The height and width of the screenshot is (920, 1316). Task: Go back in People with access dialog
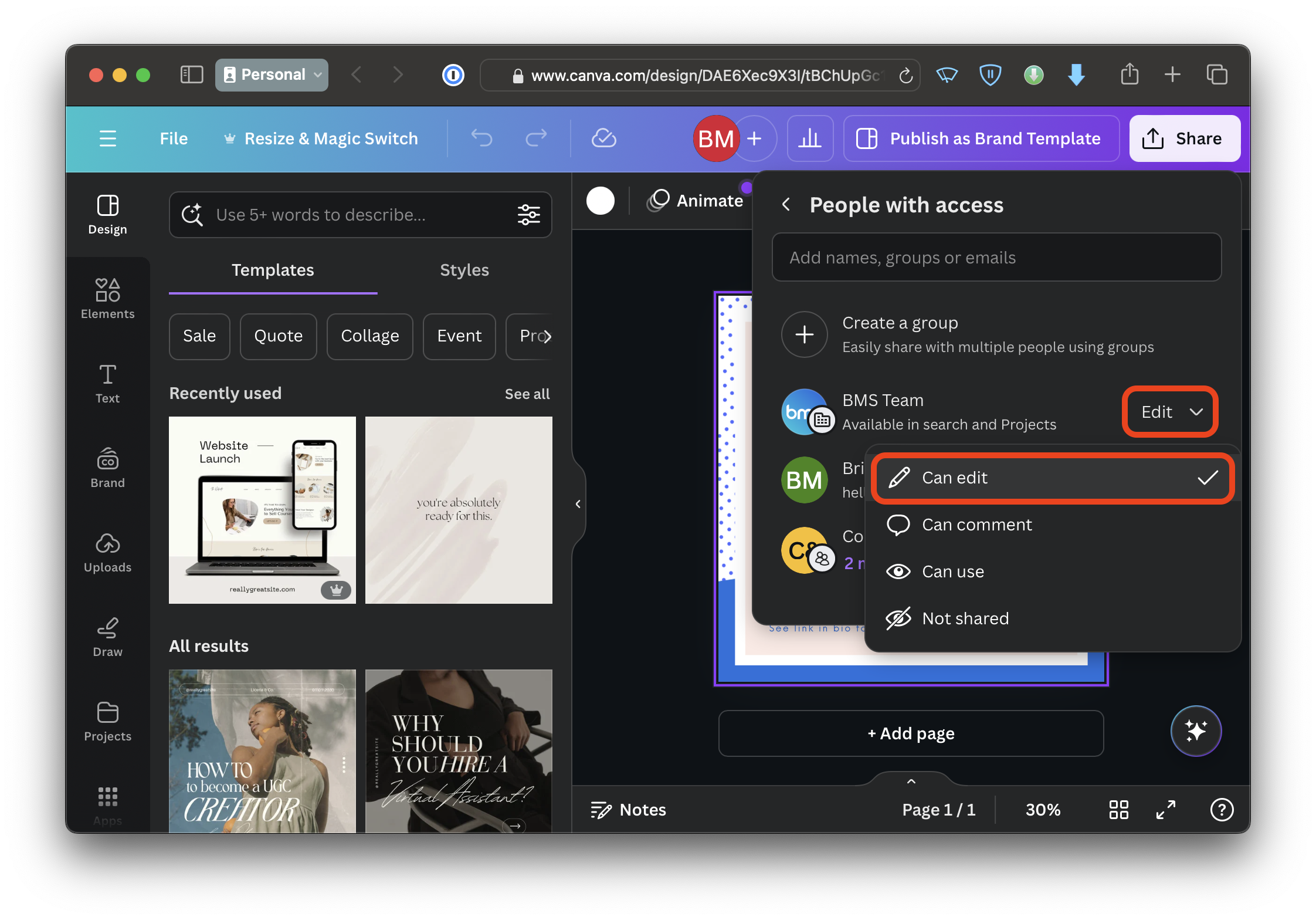click(785, 205)
